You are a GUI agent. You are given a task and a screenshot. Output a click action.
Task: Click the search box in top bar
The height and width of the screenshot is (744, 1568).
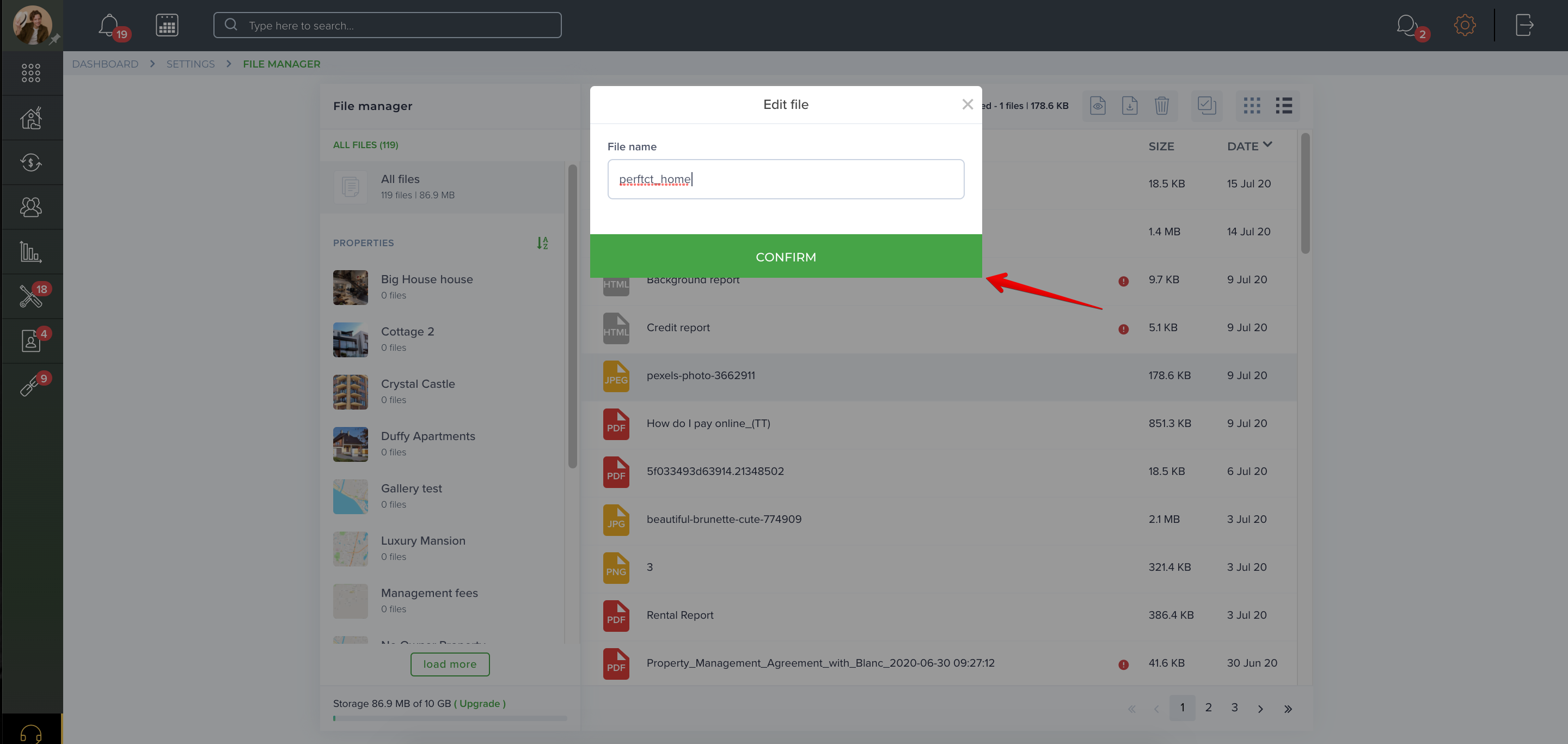(387, 25)
